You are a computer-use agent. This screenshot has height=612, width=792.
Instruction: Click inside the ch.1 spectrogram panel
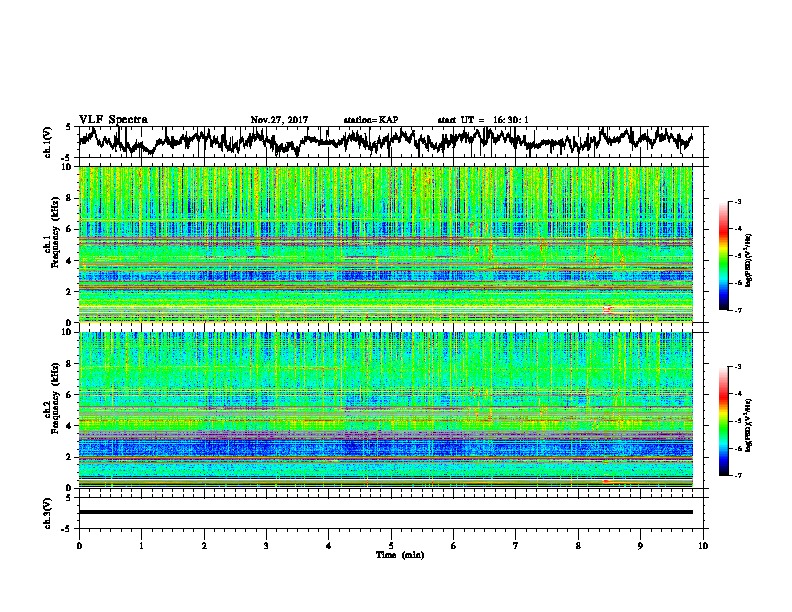pos(385,244)
